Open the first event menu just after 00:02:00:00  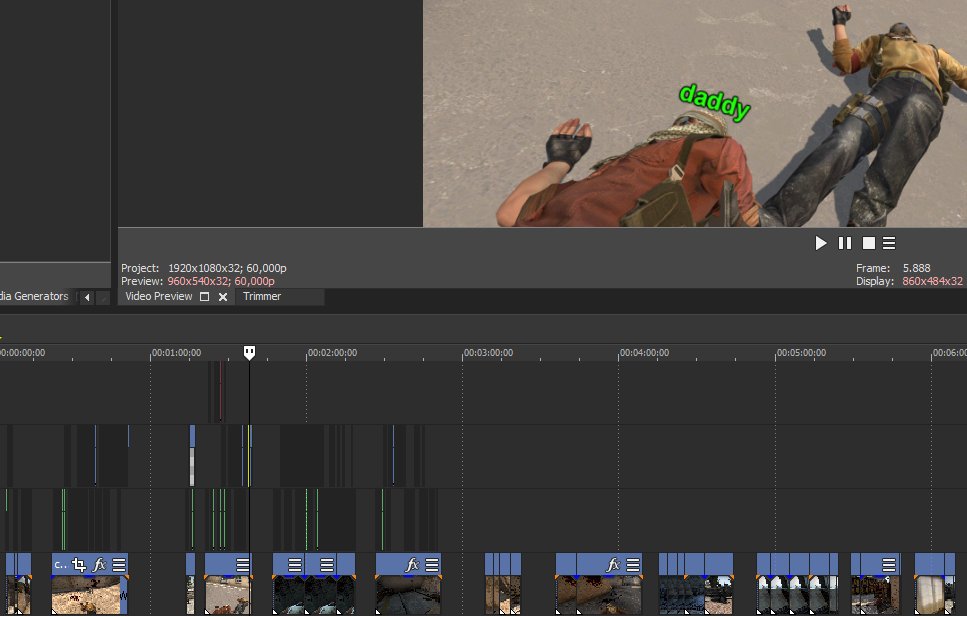(x=295, y=565)
